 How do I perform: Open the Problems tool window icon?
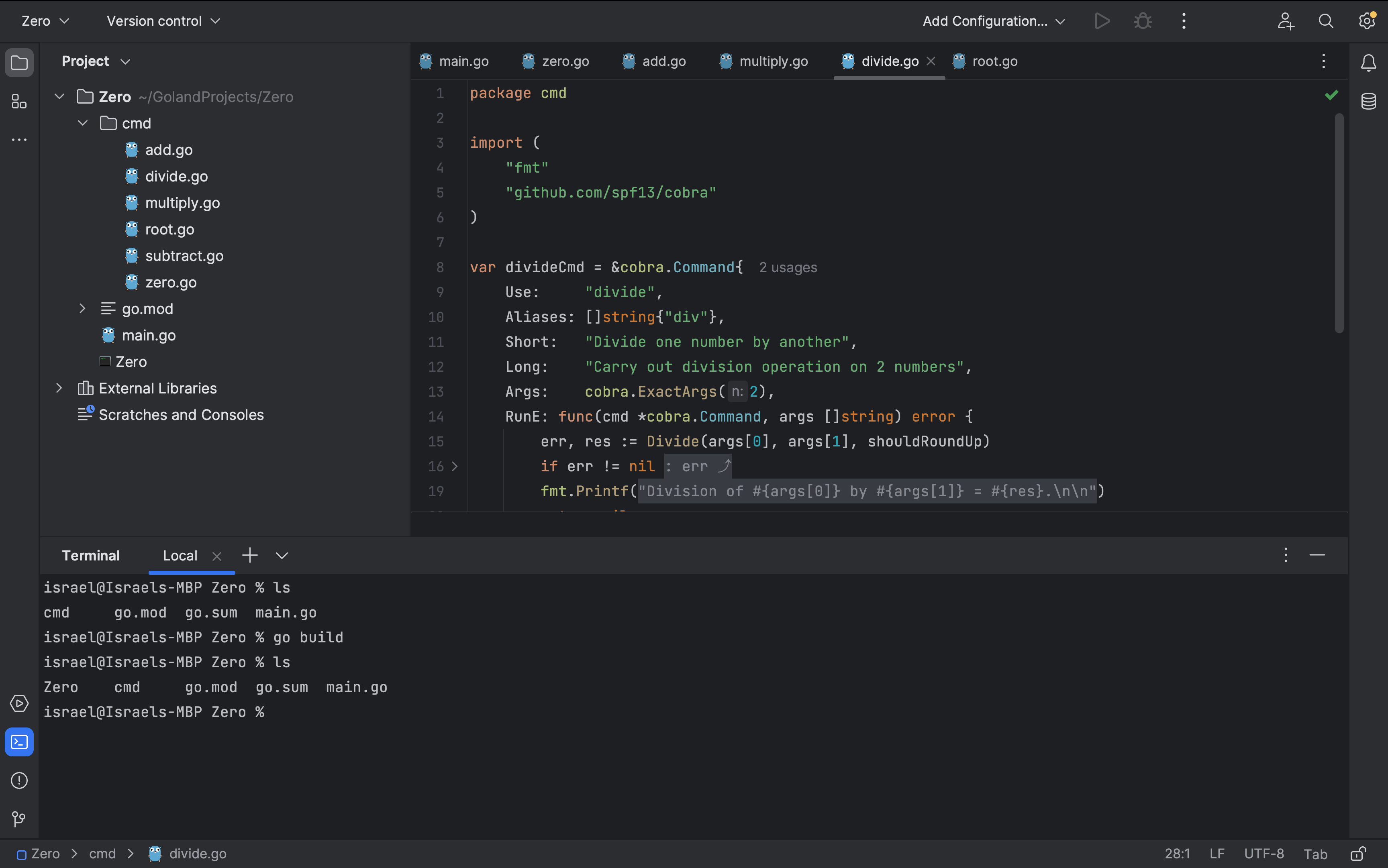(x=19, y=781)
